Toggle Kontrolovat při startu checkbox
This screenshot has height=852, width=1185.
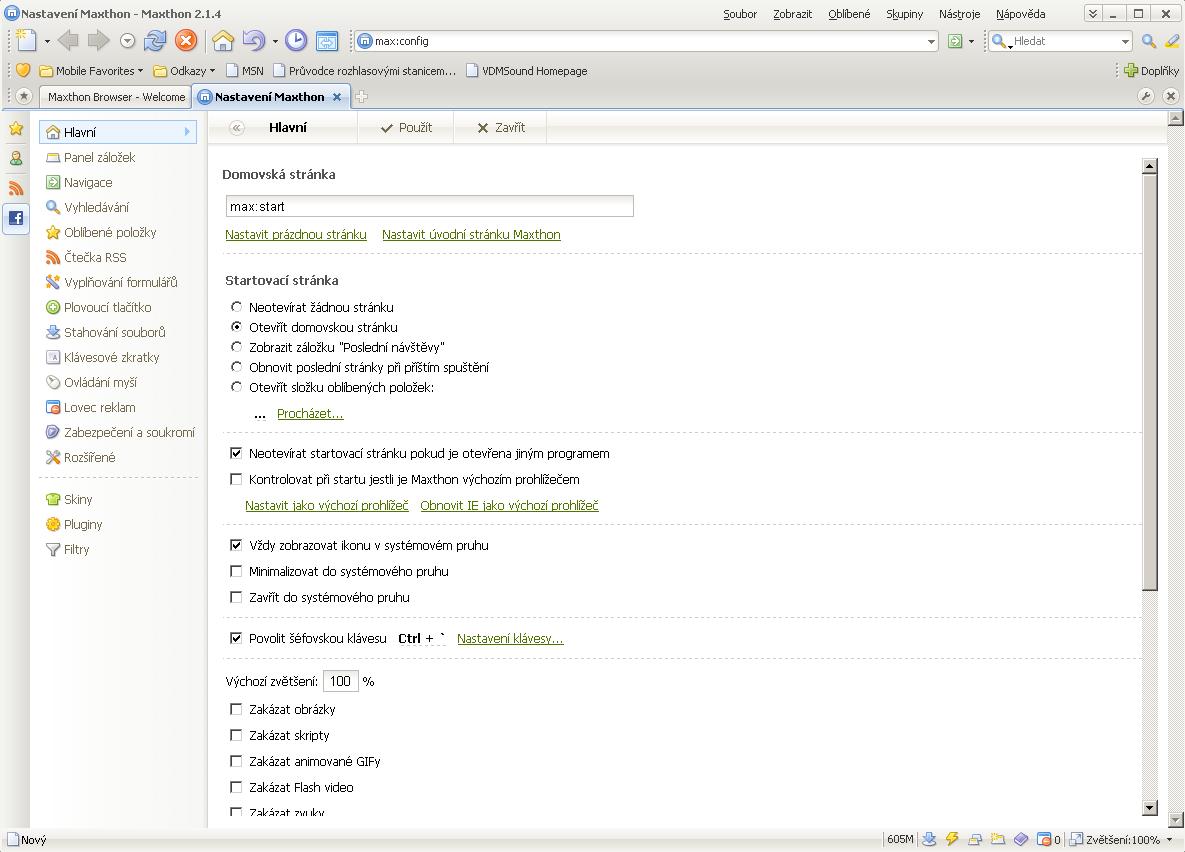tap(236, 479)
